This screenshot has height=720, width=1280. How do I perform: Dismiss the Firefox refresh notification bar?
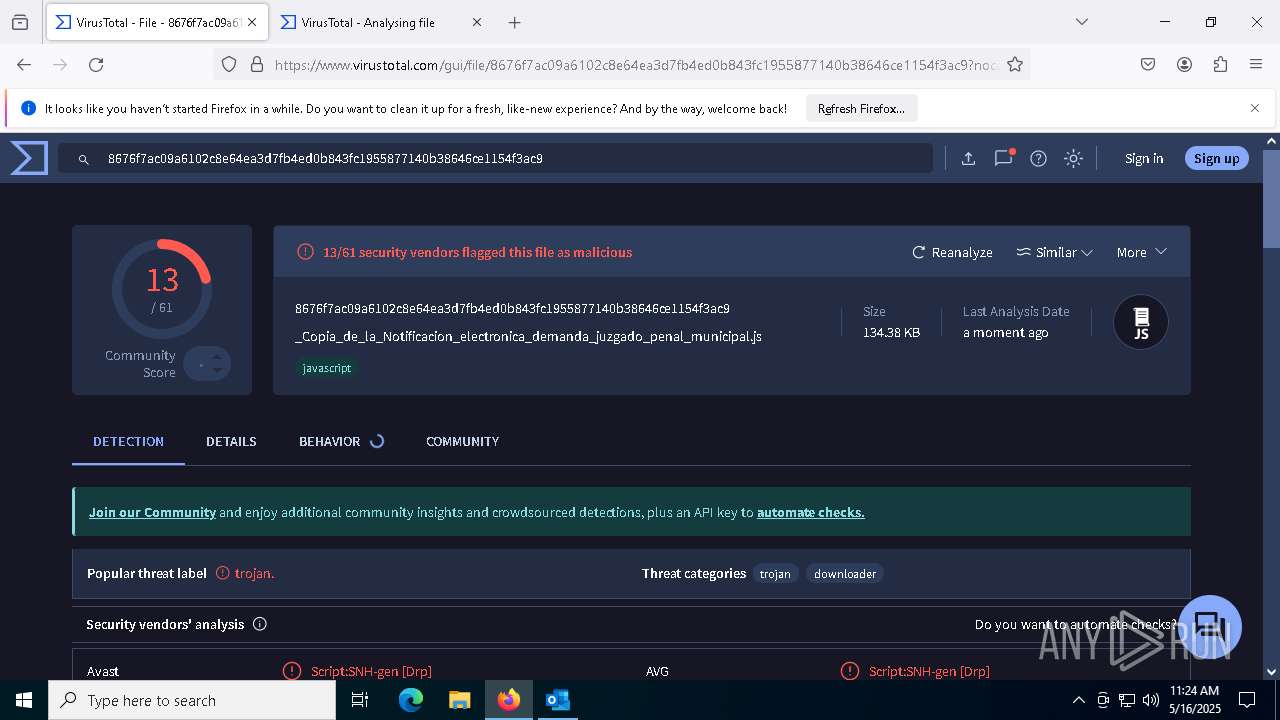point(1255,108)
